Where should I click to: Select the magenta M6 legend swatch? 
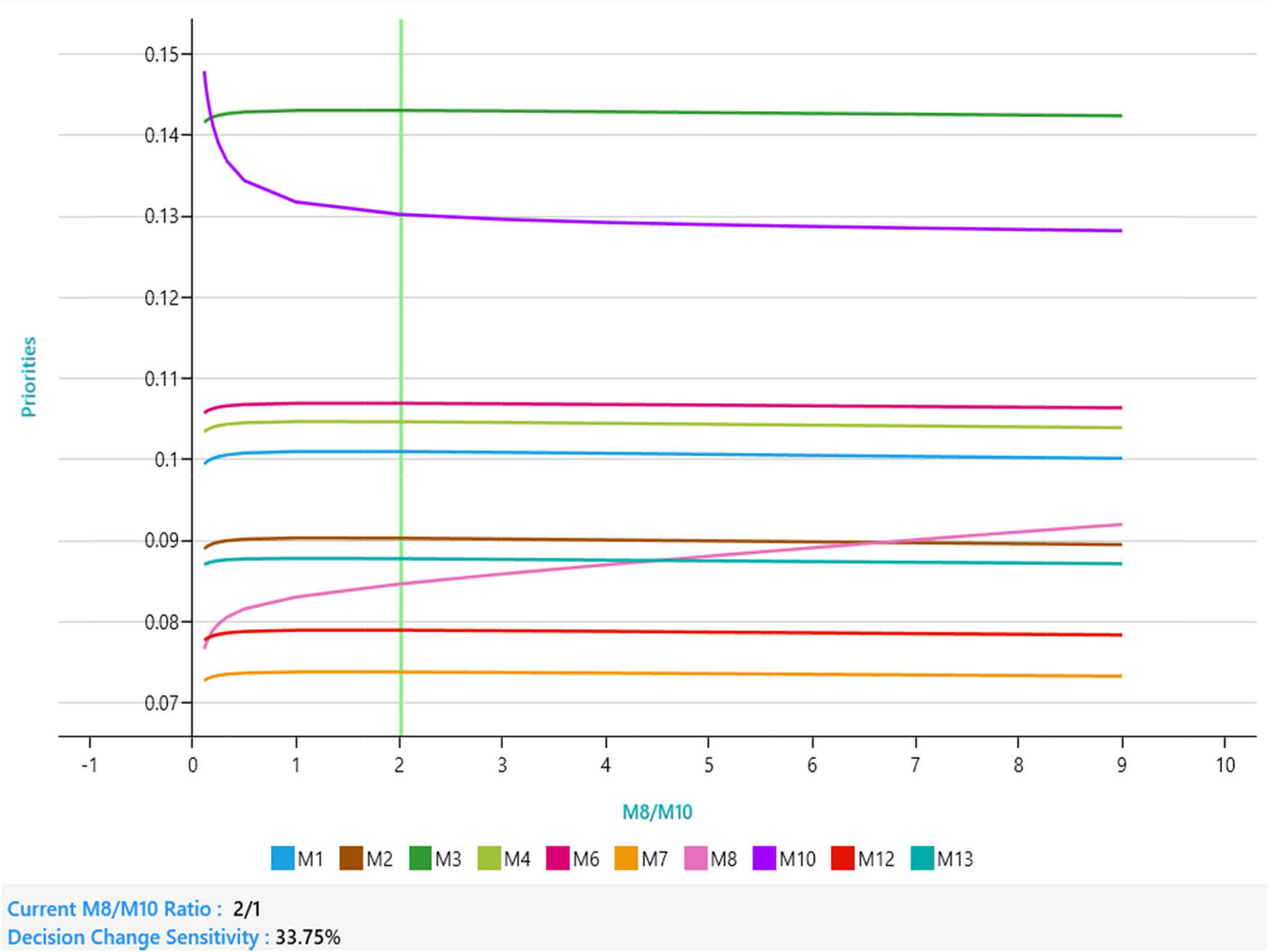tap(558, 858)
